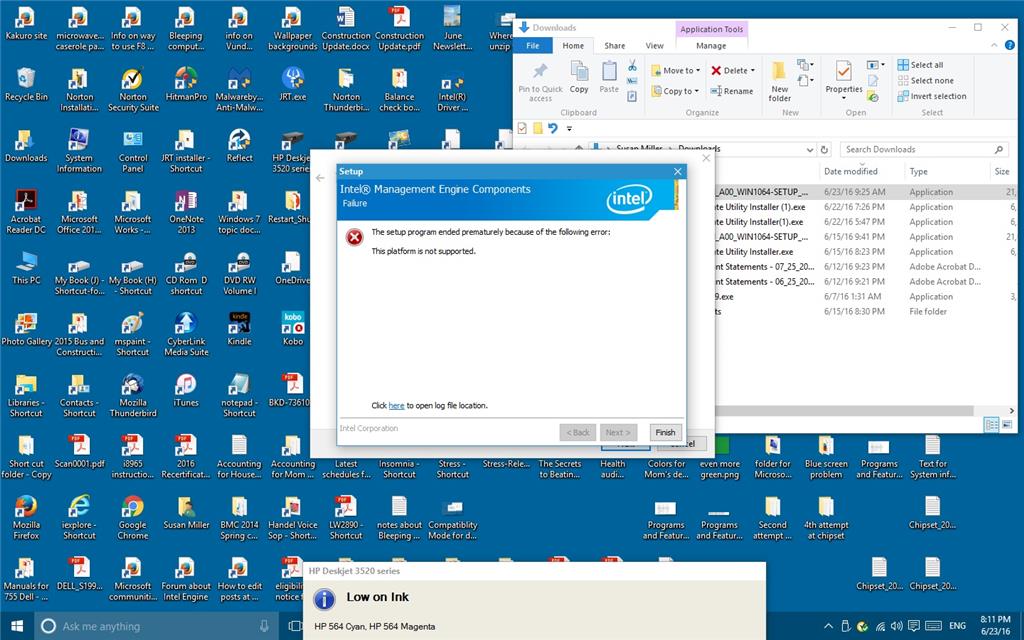The width and height of the screenshot is (1024, 640).
Task: Click the Cut scissors icon in ribbon
Action: coord(632,65)
